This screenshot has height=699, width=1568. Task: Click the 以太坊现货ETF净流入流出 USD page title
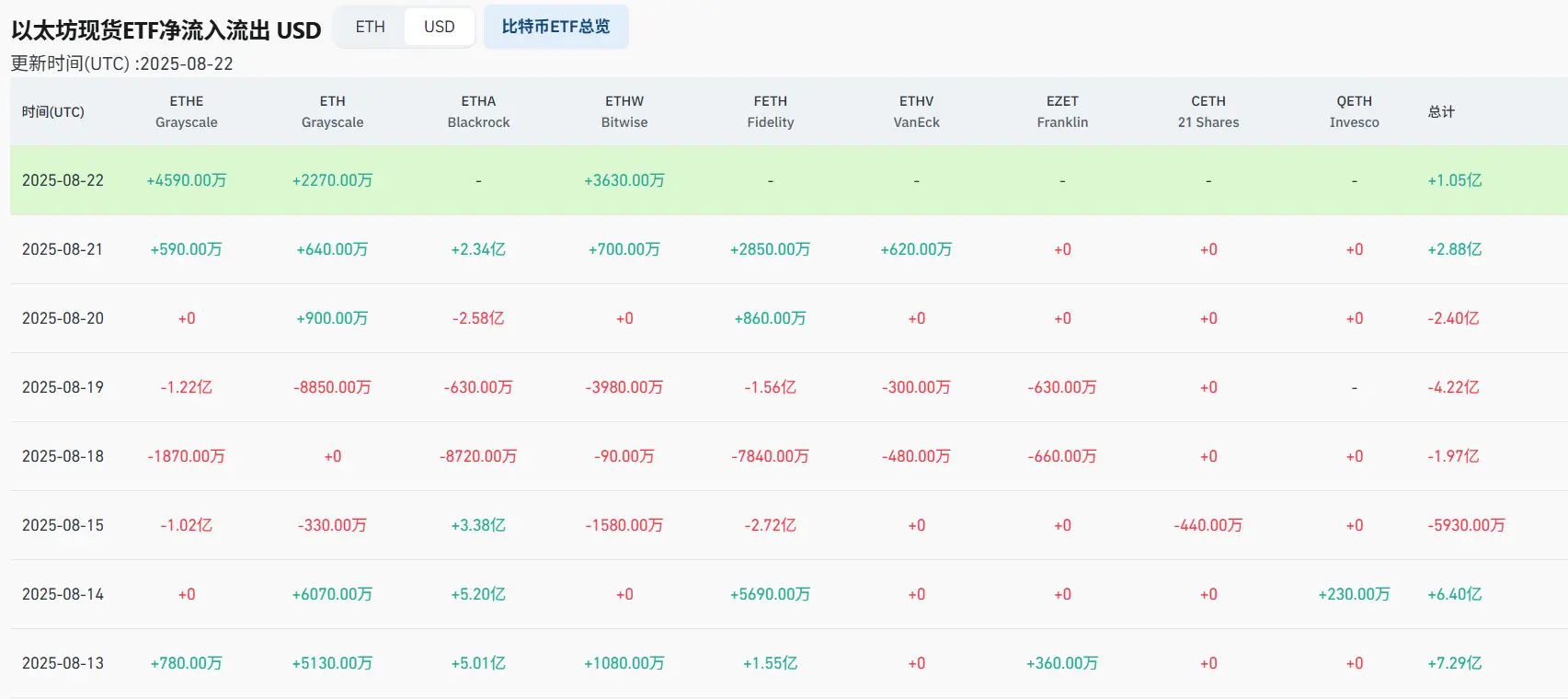166,30
